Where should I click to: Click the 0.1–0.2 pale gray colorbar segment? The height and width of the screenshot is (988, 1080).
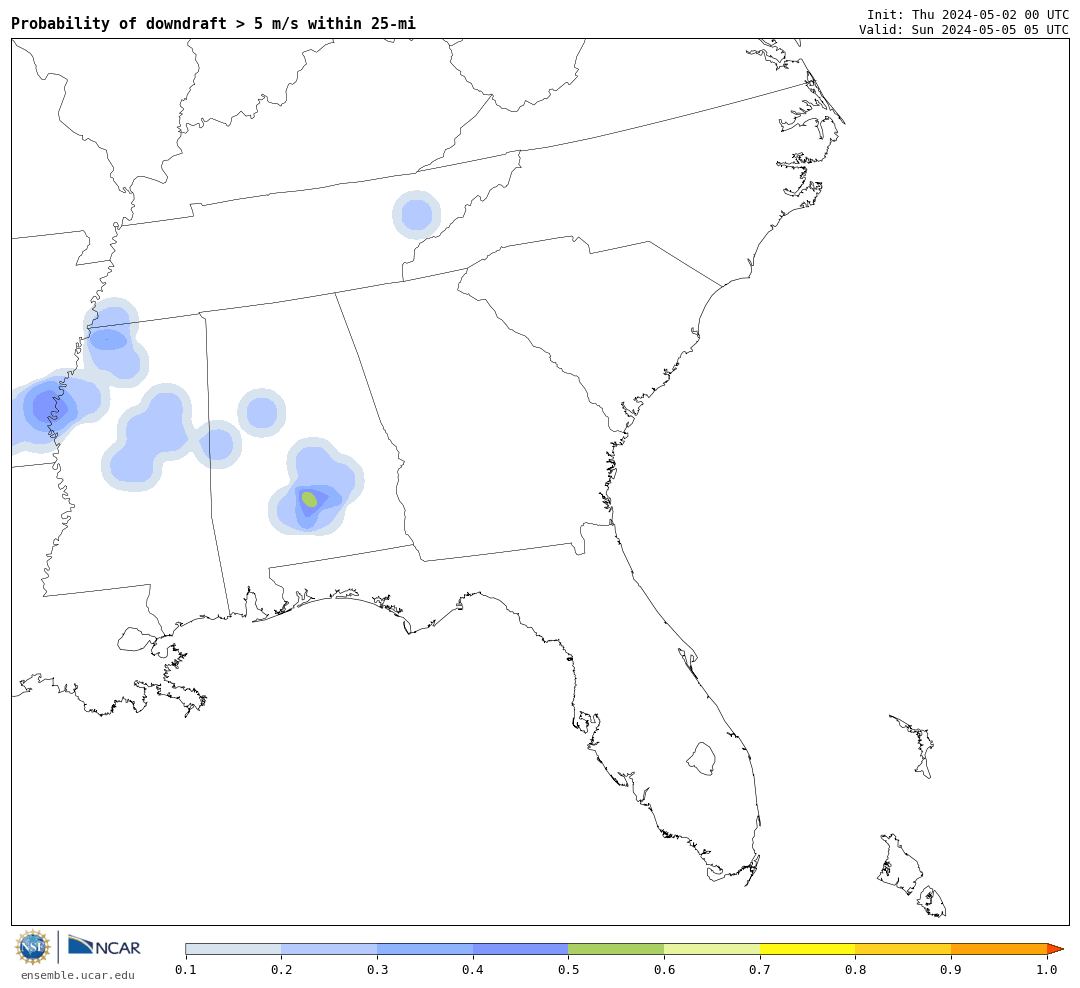click(233, 949)
